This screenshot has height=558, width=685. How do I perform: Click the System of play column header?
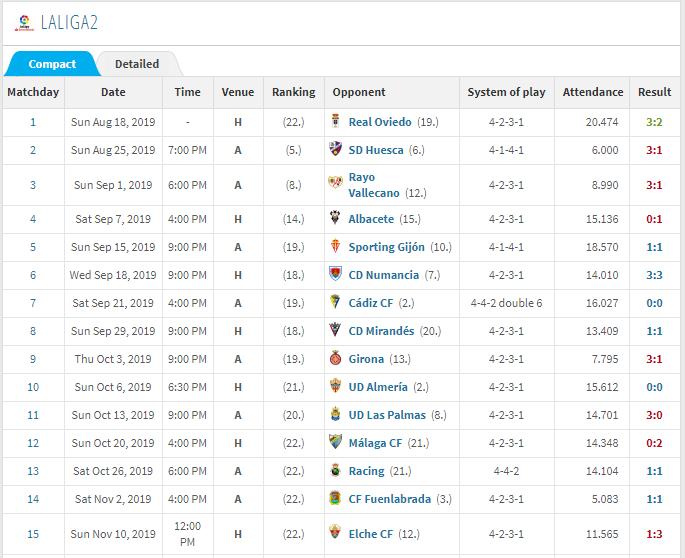pyautogui.click(x=506, y=92)
